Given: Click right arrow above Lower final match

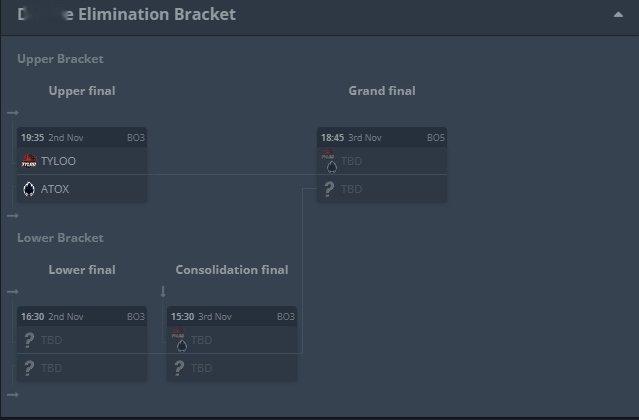Looking at the screenshot, I should (13, 292).
